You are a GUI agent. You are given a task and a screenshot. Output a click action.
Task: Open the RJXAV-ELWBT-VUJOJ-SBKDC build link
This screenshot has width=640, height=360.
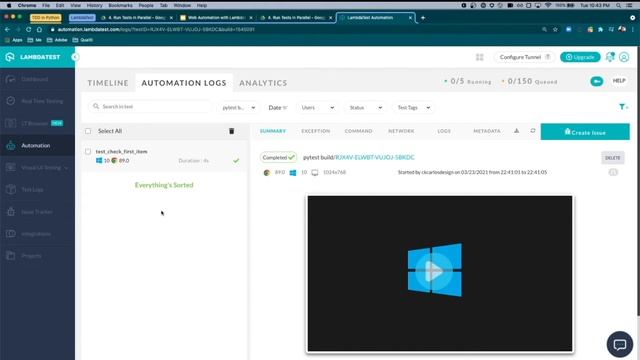(375, 157)
